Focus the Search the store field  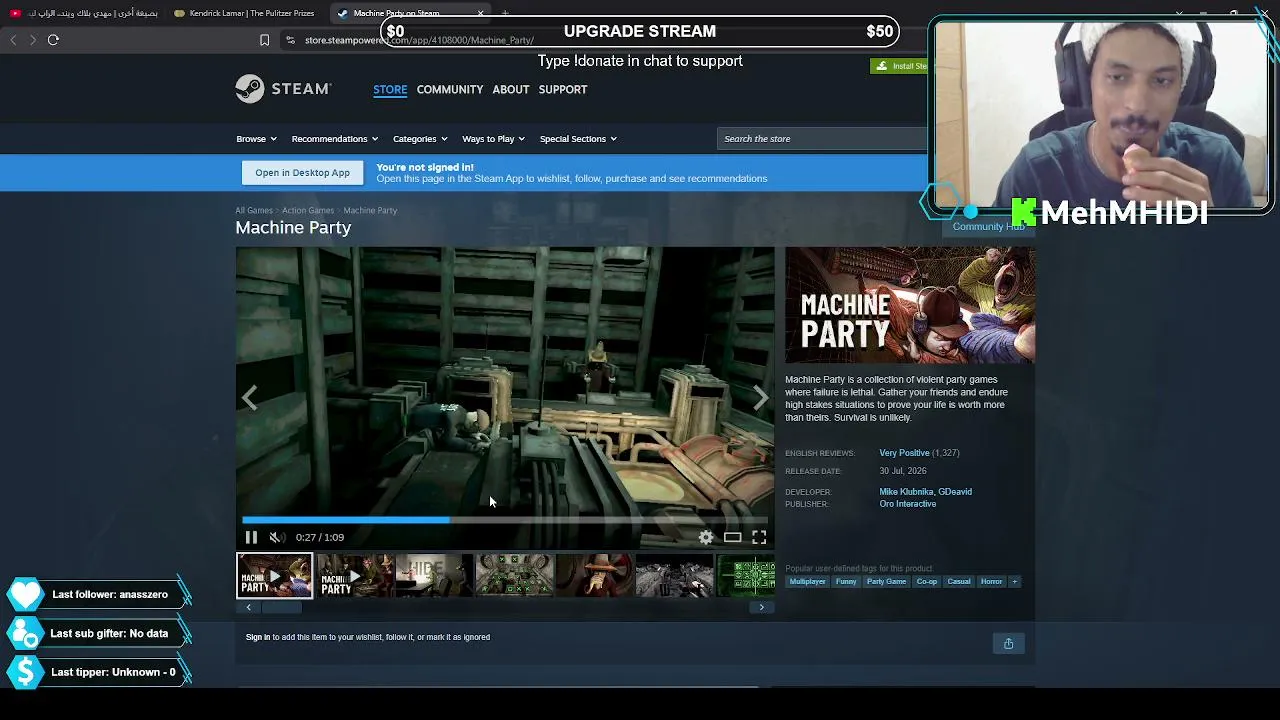(x=822, y=139)
